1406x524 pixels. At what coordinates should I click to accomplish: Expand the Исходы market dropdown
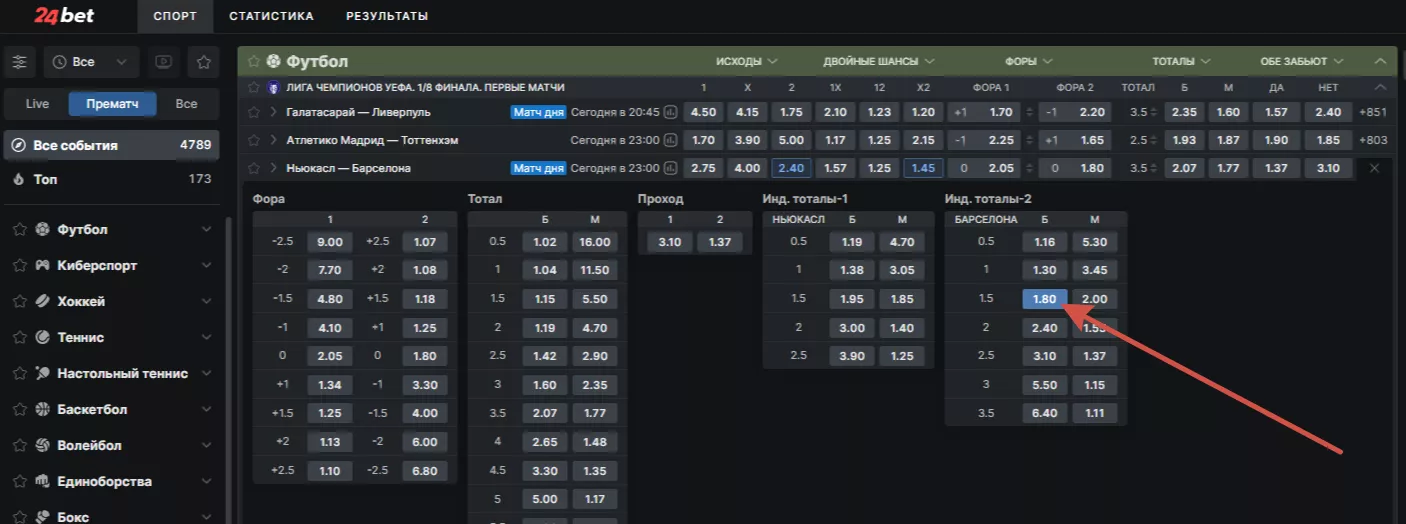coord(746,61)
